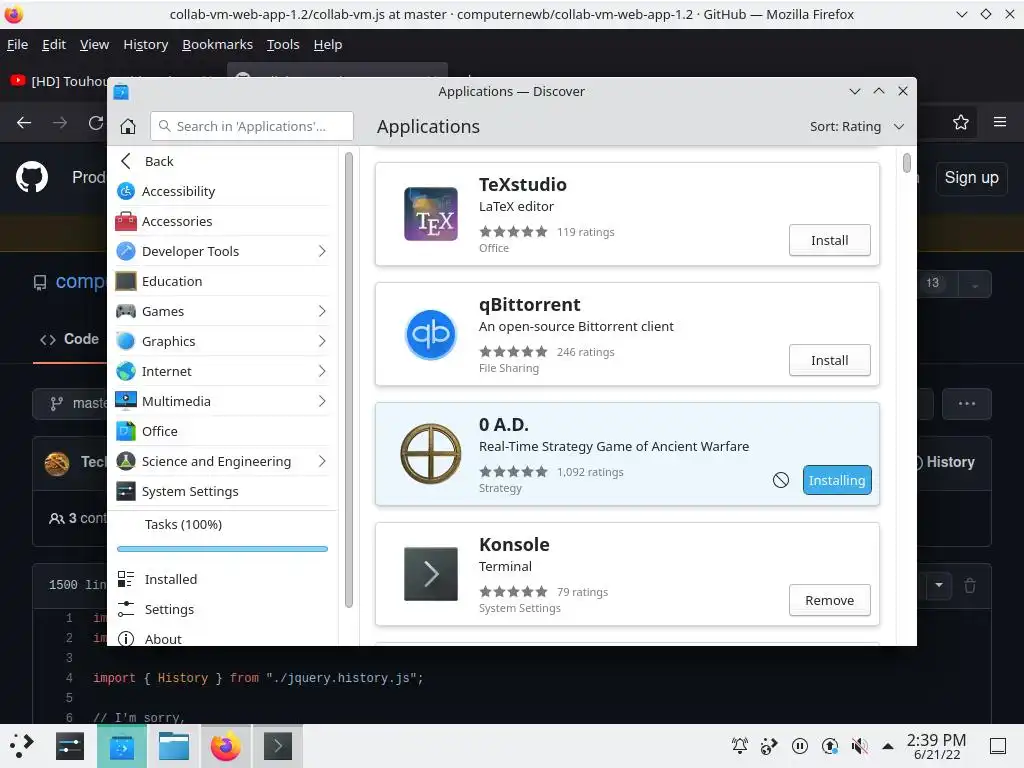This screenshot has width=1024, height=768.
Task: Click Sign up on GitHub
Action: click(971, 178)
